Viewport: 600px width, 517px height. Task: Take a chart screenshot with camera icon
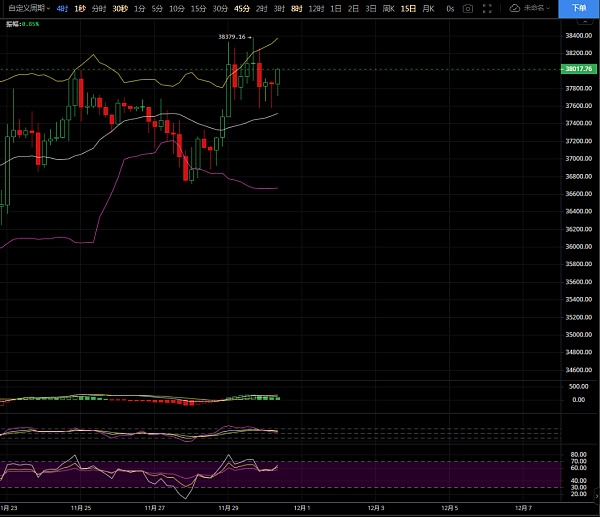[468, 8]
